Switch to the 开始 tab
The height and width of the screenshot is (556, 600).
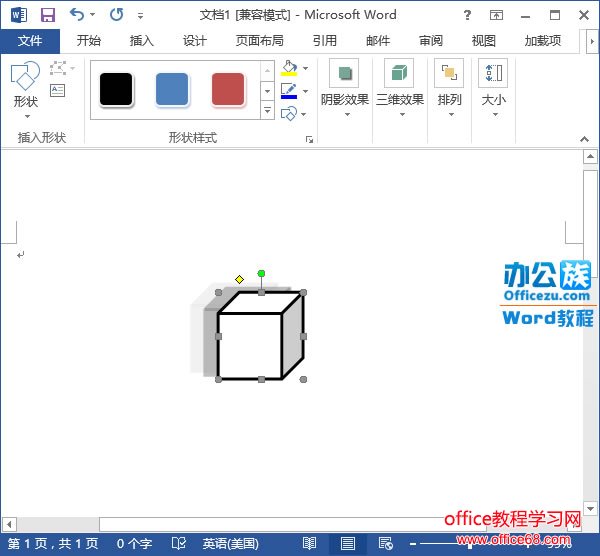88,41
